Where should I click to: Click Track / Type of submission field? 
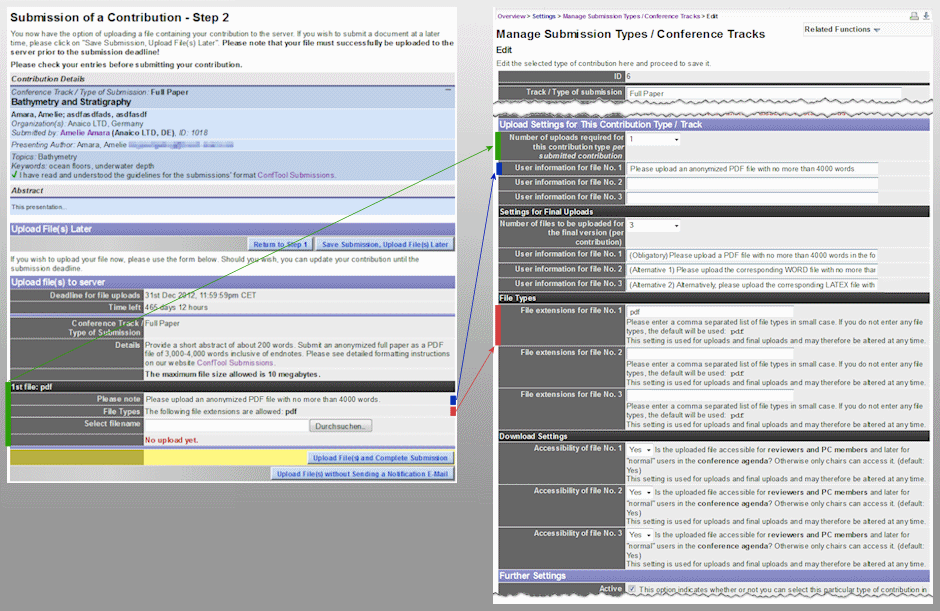pyautogui.click(x=764, y=94)
